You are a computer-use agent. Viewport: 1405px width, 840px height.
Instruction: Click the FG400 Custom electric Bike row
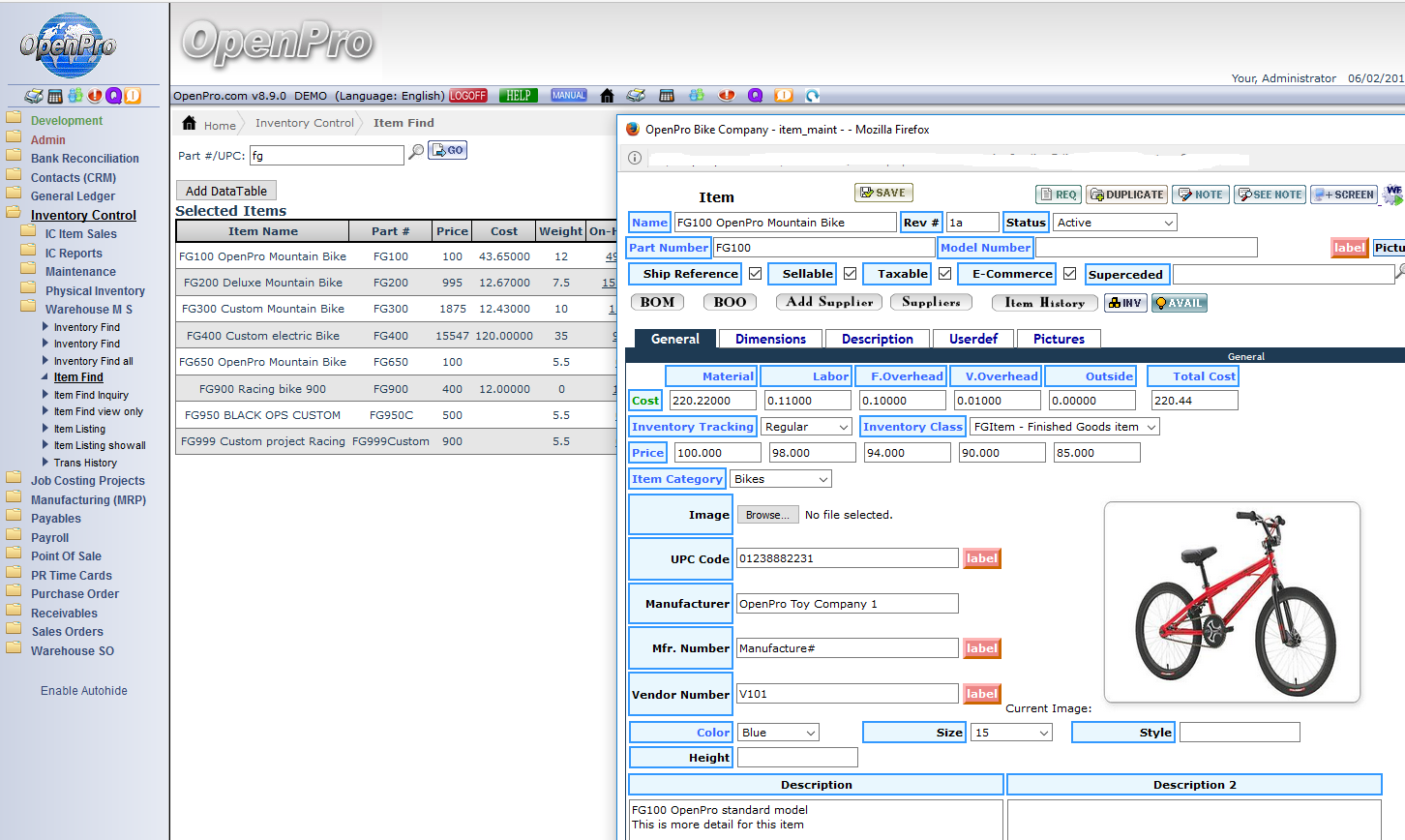[396, 336]
